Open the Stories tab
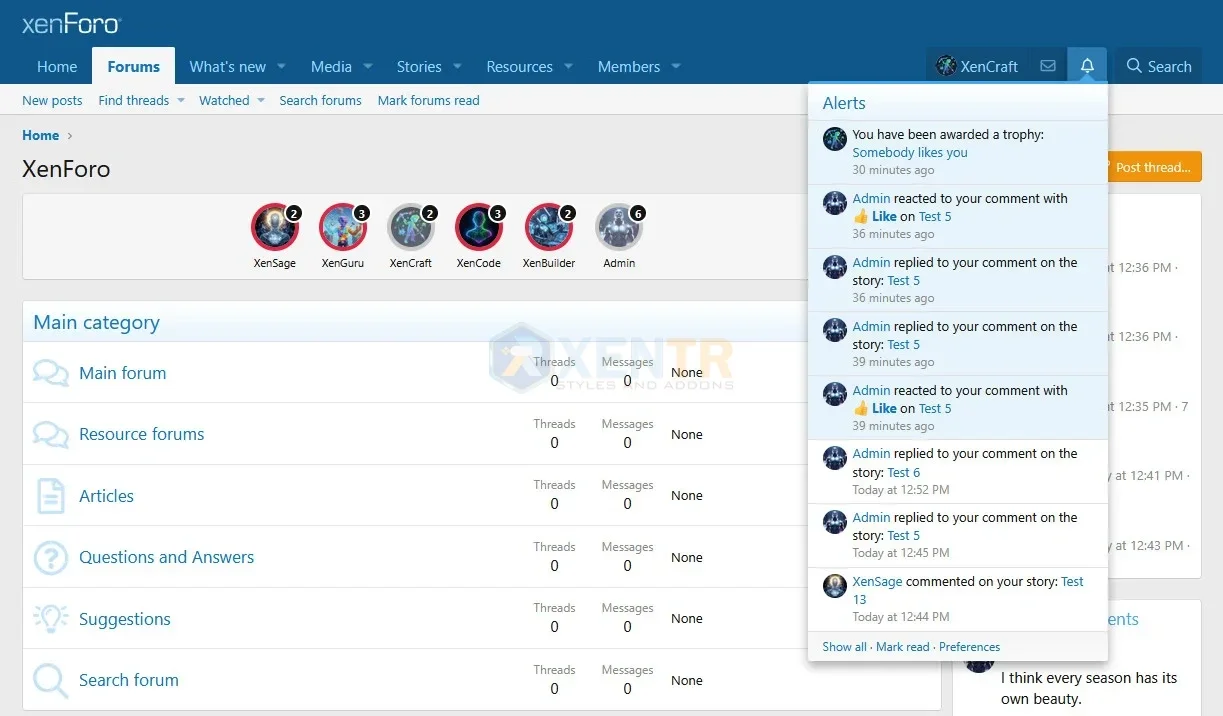 [419, 67]
